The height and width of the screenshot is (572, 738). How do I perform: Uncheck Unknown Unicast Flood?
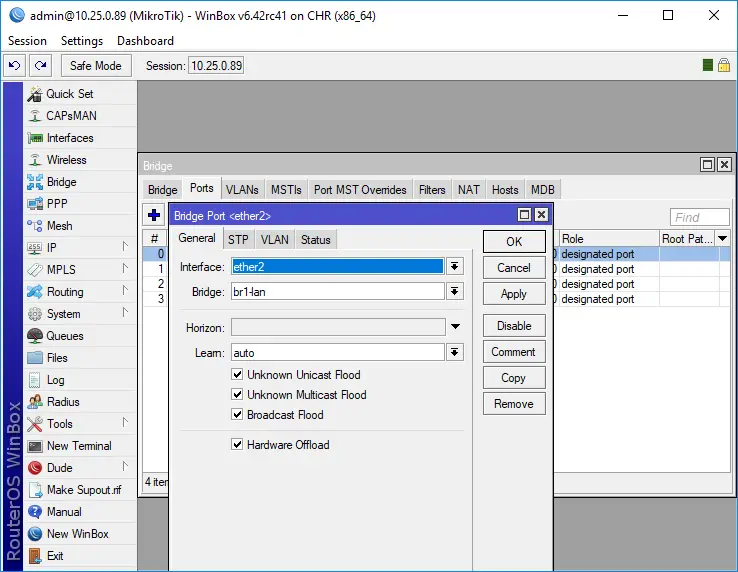(237, 375)
